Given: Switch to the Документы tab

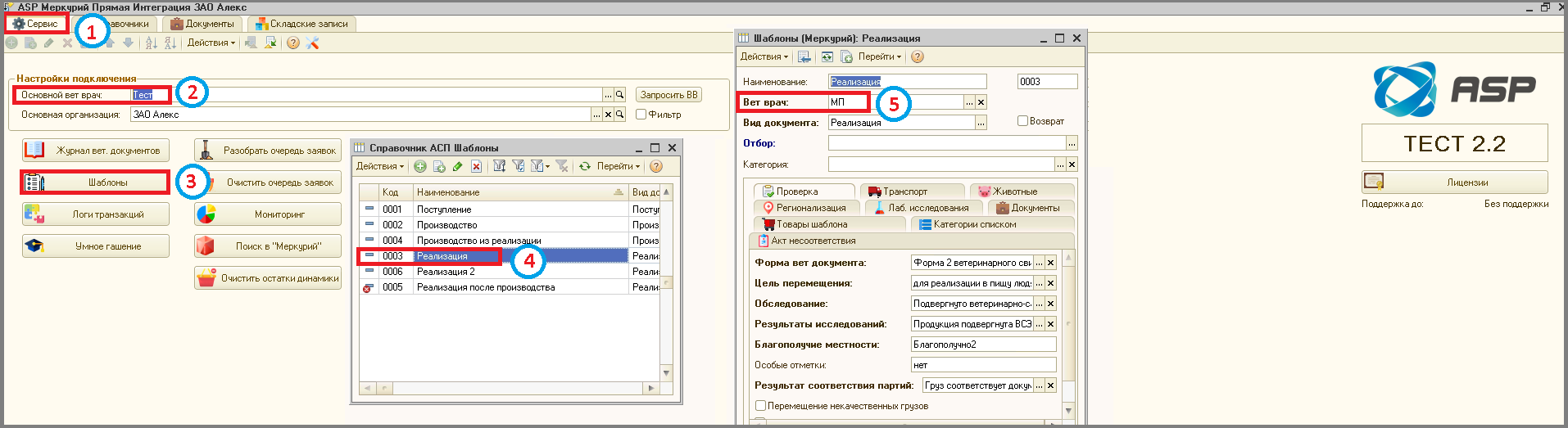Looking at the screenshot, I should [202, 24].
